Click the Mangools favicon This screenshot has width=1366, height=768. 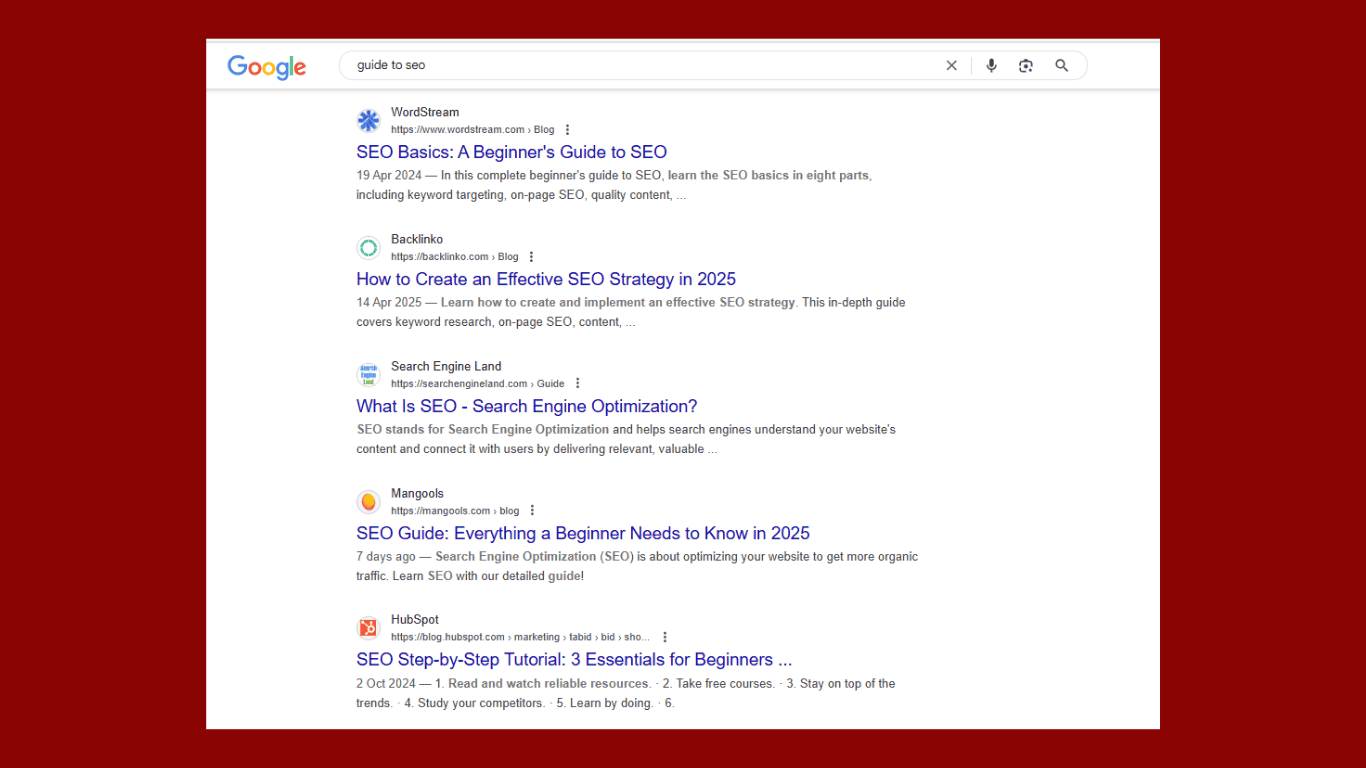click(369, 502)
